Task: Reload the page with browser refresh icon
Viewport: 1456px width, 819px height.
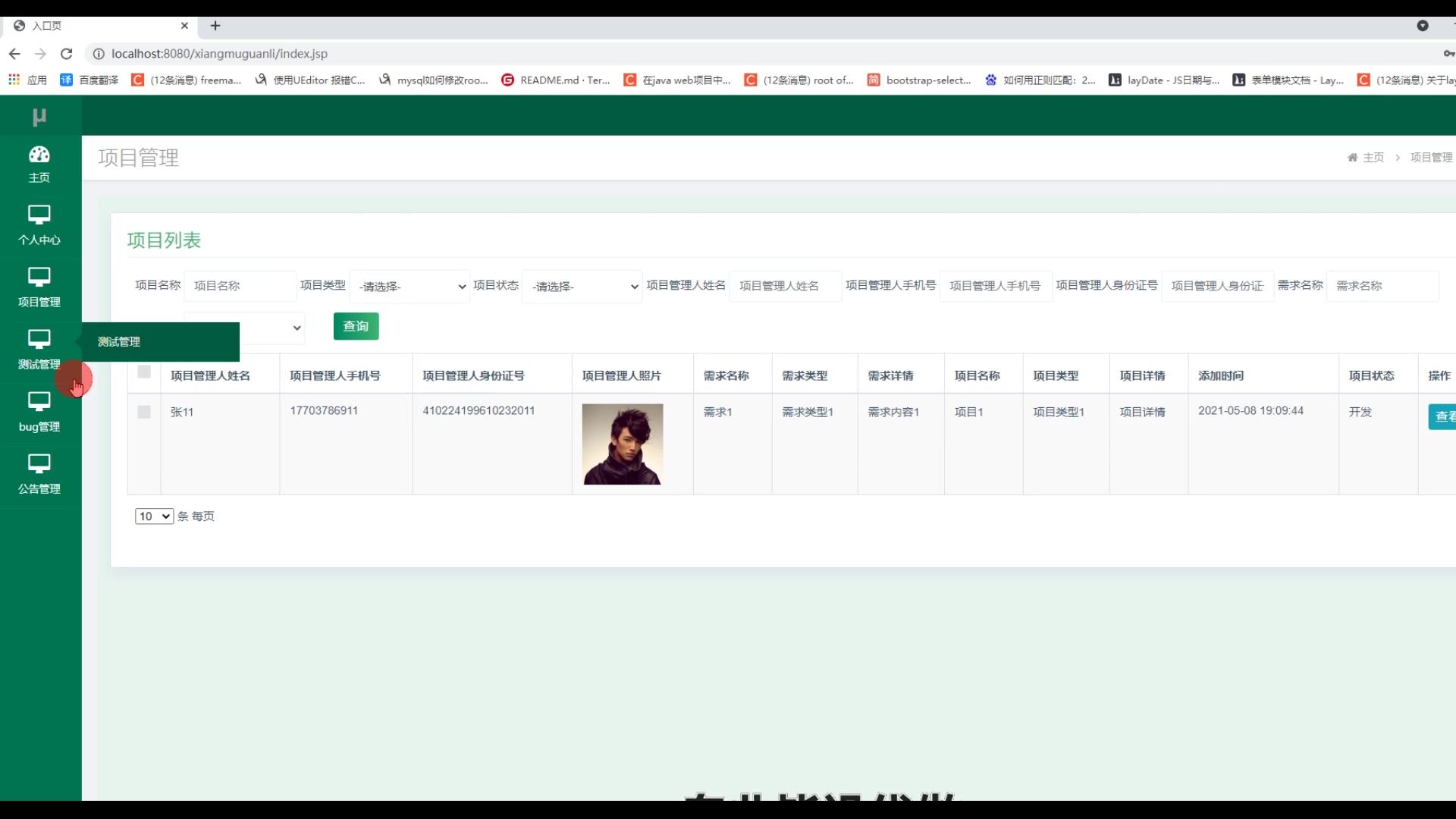Action: point(67,54)
